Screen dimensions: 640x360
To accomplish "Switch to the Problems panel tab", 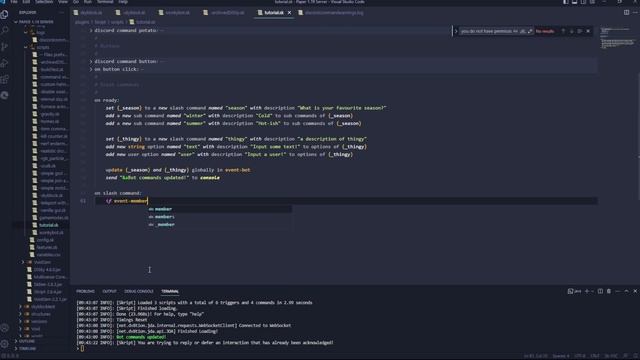I will [x=85, y=291].
